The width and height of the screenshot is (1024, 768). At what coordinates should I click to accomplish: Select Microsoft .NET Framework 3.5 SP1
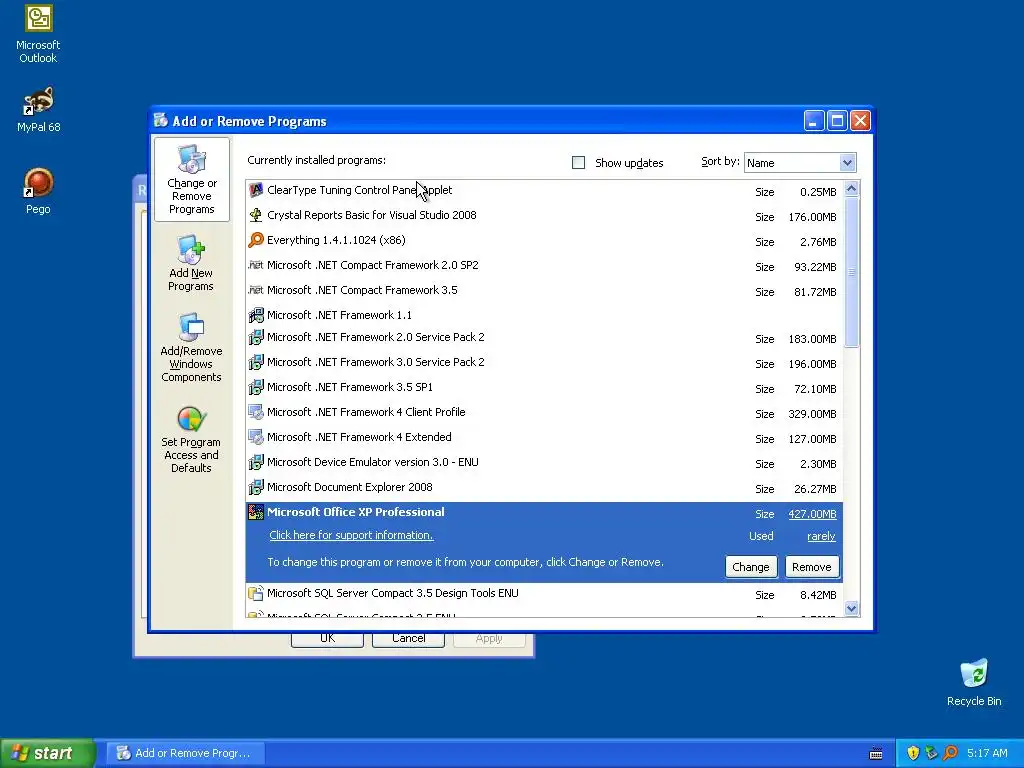point(544,387)
